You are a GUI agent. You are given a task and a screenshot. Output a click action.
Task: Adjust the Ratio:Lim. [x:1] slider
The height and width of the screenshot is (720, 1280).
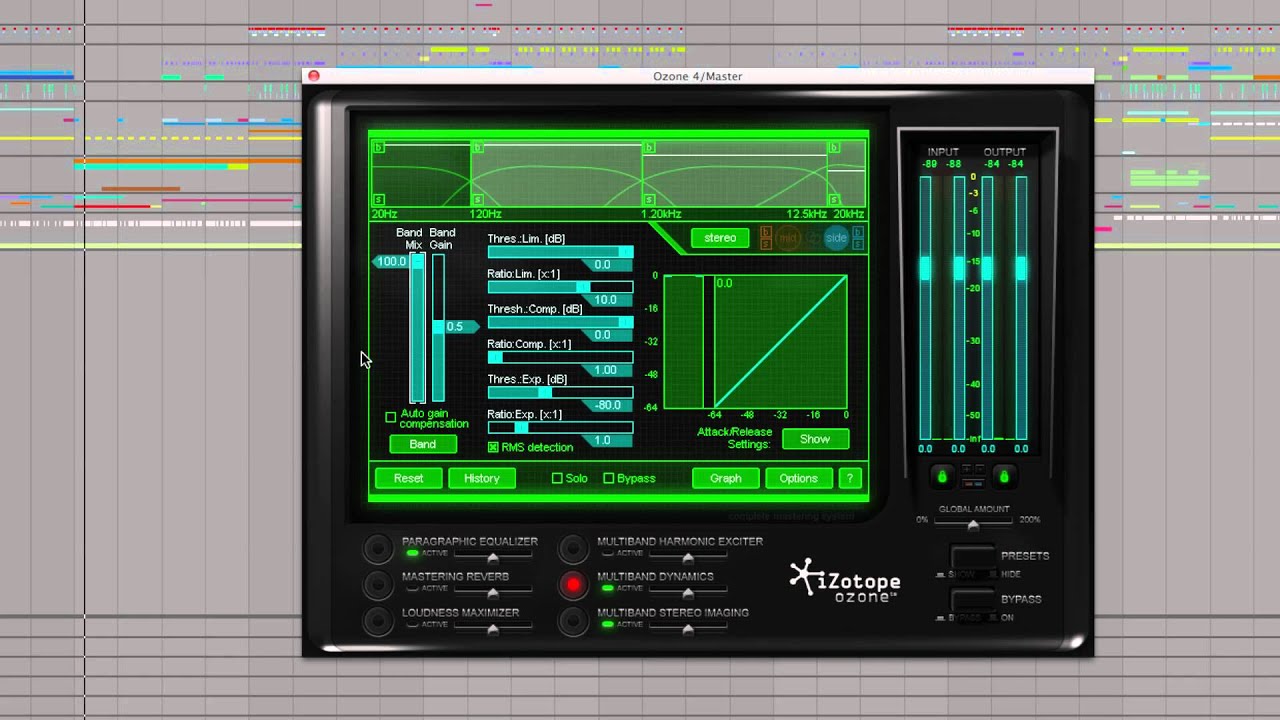coord(560,287)
